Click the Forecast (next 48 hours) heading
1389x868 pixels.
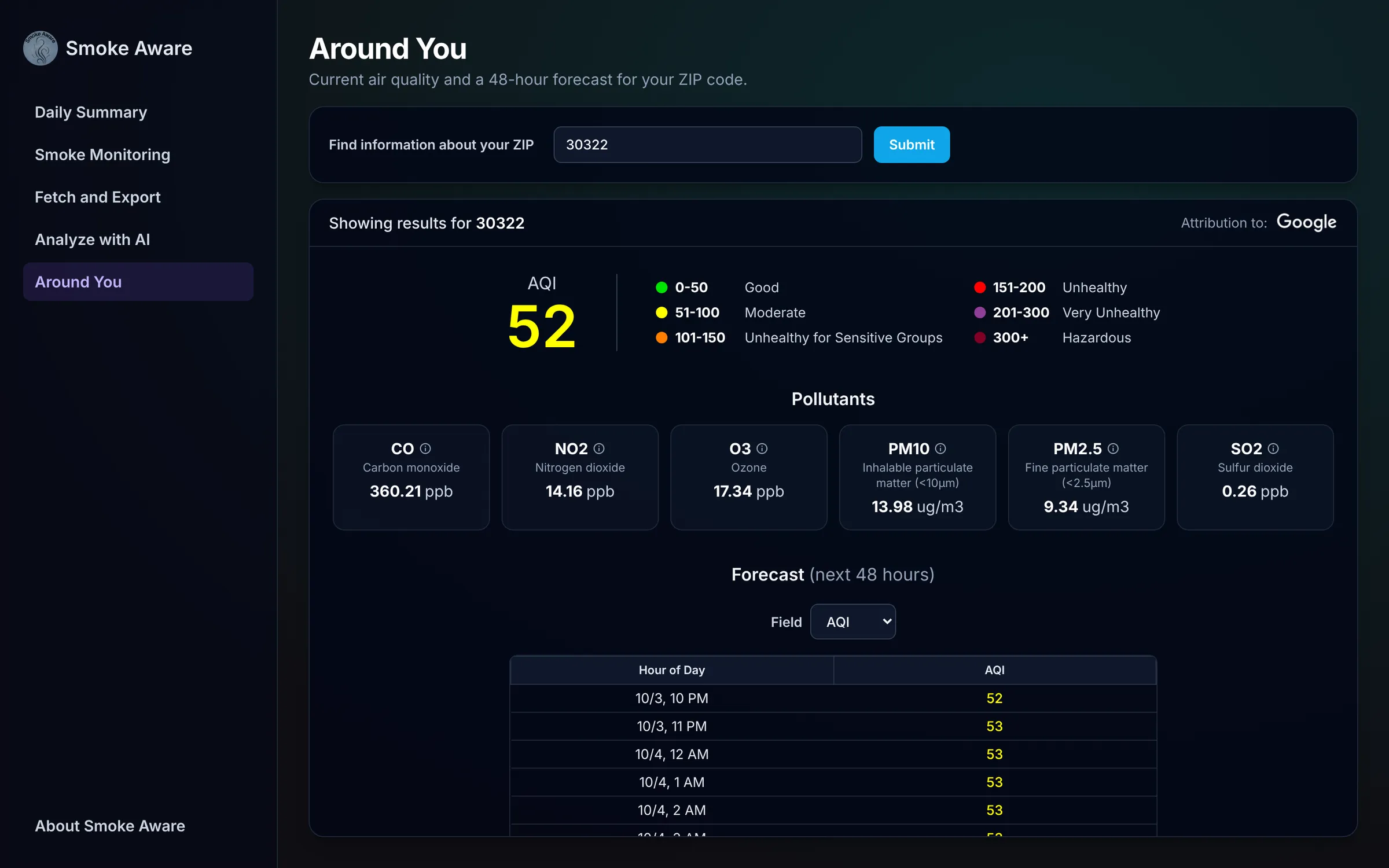click(x=833, y=575)
